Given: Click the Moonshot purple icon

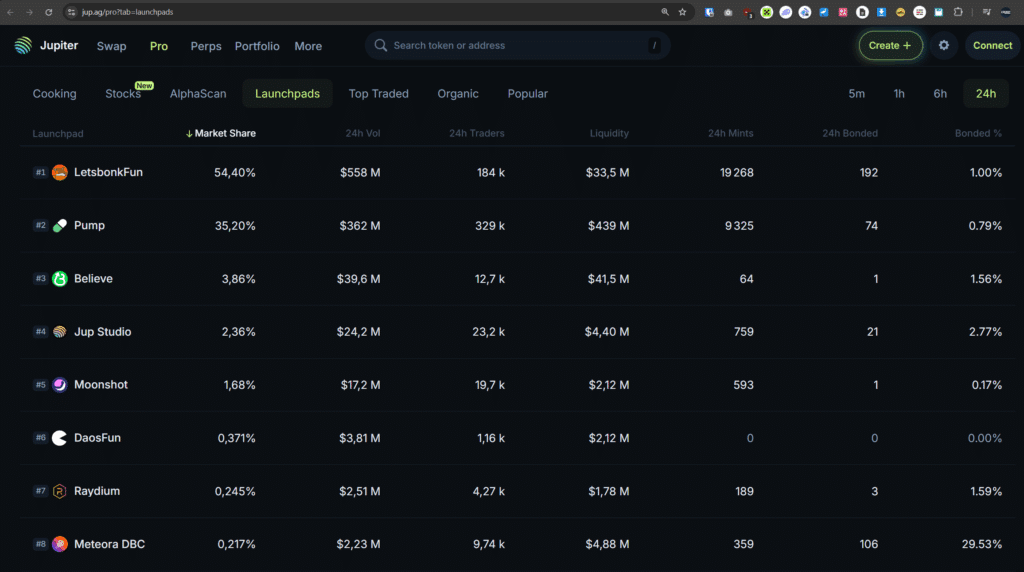Looking at the screenshot, I should point(59,385).
